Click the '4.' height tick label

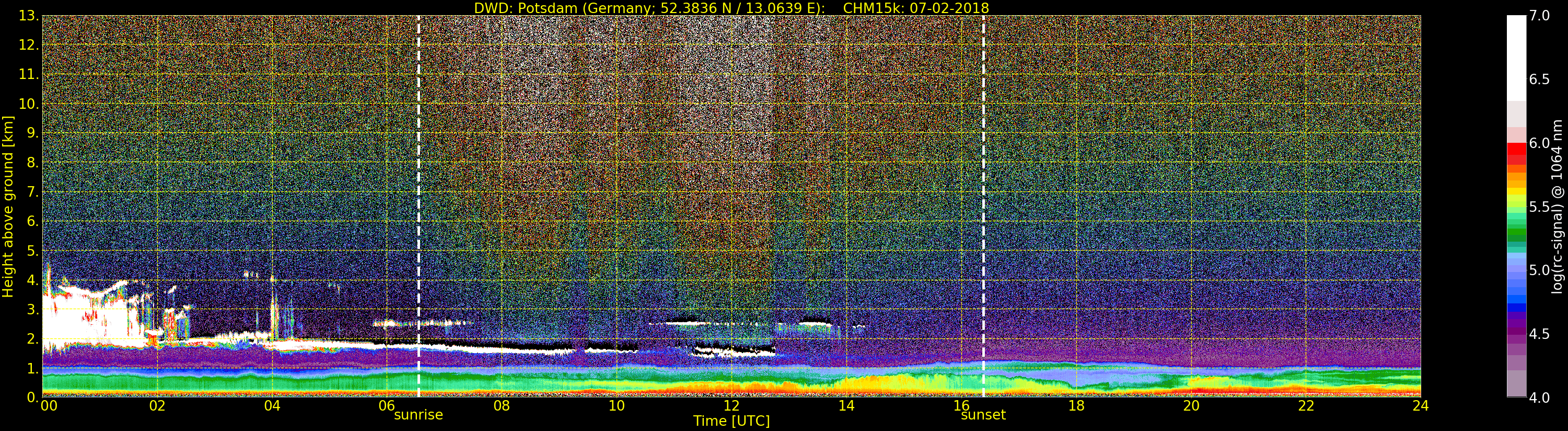click(x=33, y=280)
